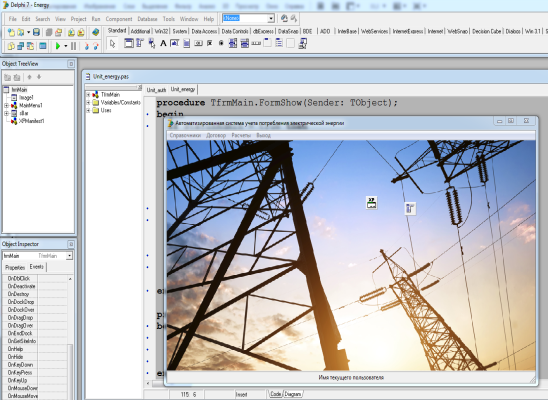
Task: Click the View Form toolbar icon
Action: (21, 46)
